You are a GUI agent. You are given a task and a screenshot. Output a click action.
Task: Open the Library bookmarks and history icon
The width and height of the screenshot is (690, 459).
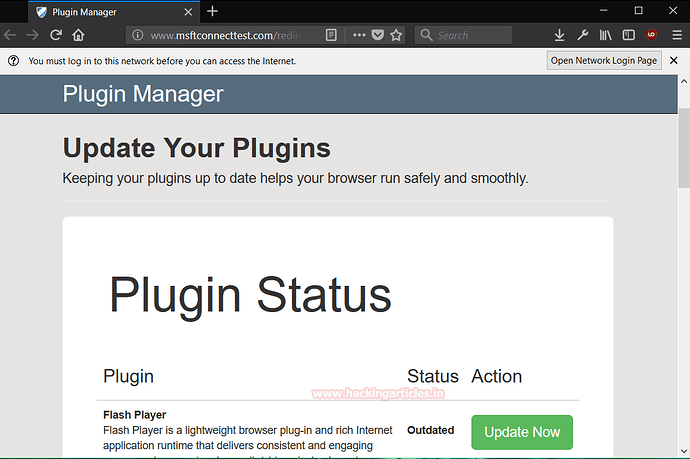[x=605, y=35]
